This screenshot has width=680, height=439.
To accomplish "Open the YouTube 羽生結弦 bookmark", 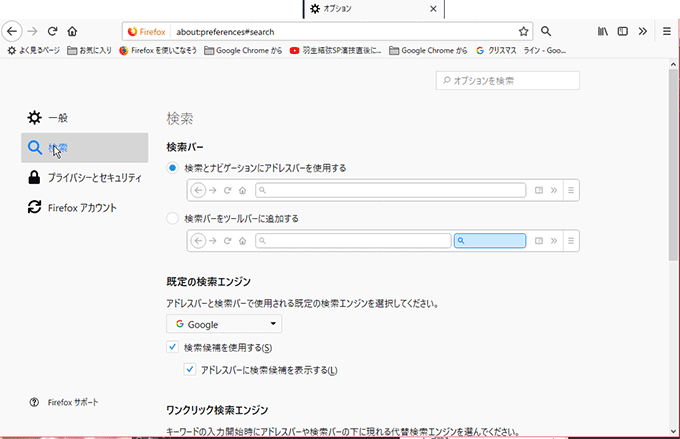I will click(336, 50).
